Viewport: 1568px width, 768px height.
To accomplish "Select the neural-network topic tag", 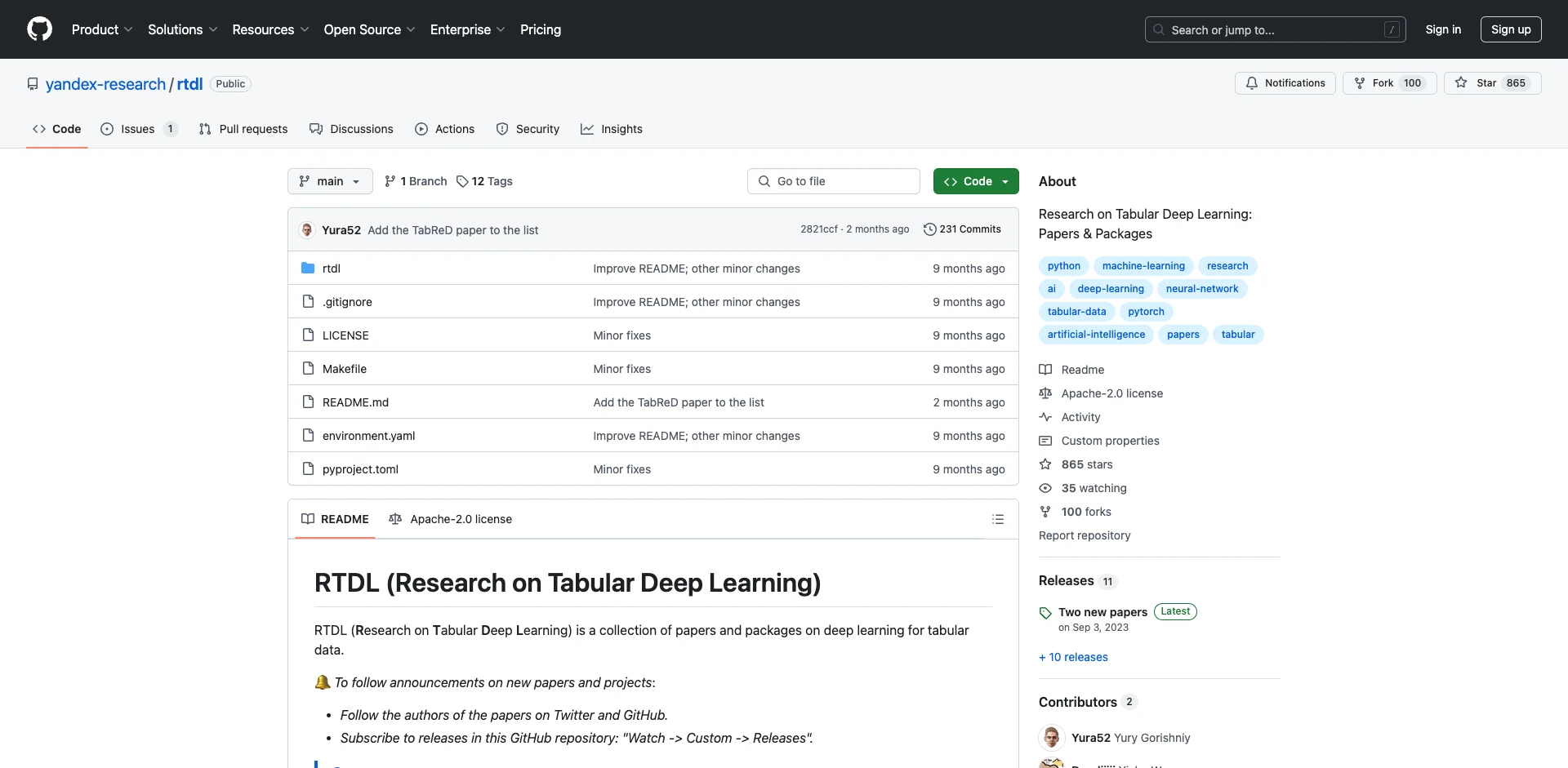I will (x=1202, y=289).
